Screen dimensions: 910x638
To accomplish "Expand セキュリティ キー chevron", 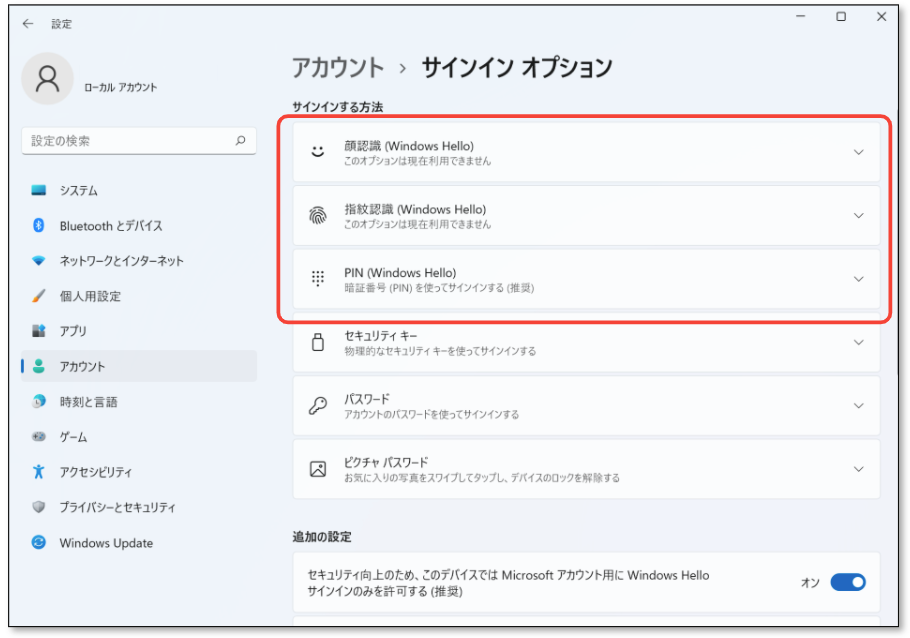I will (858, 342).
